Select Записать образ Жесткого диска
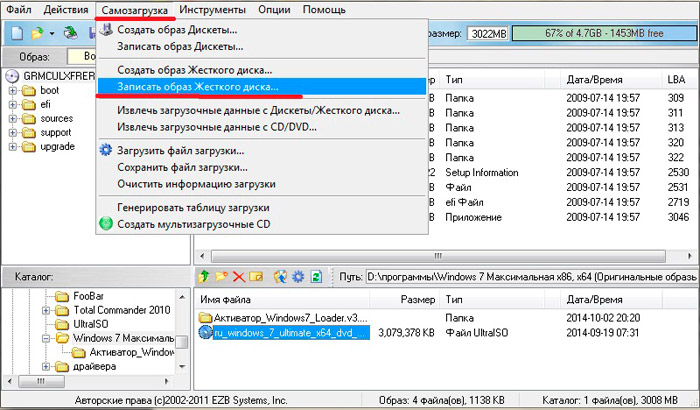 tap(262, 87)
